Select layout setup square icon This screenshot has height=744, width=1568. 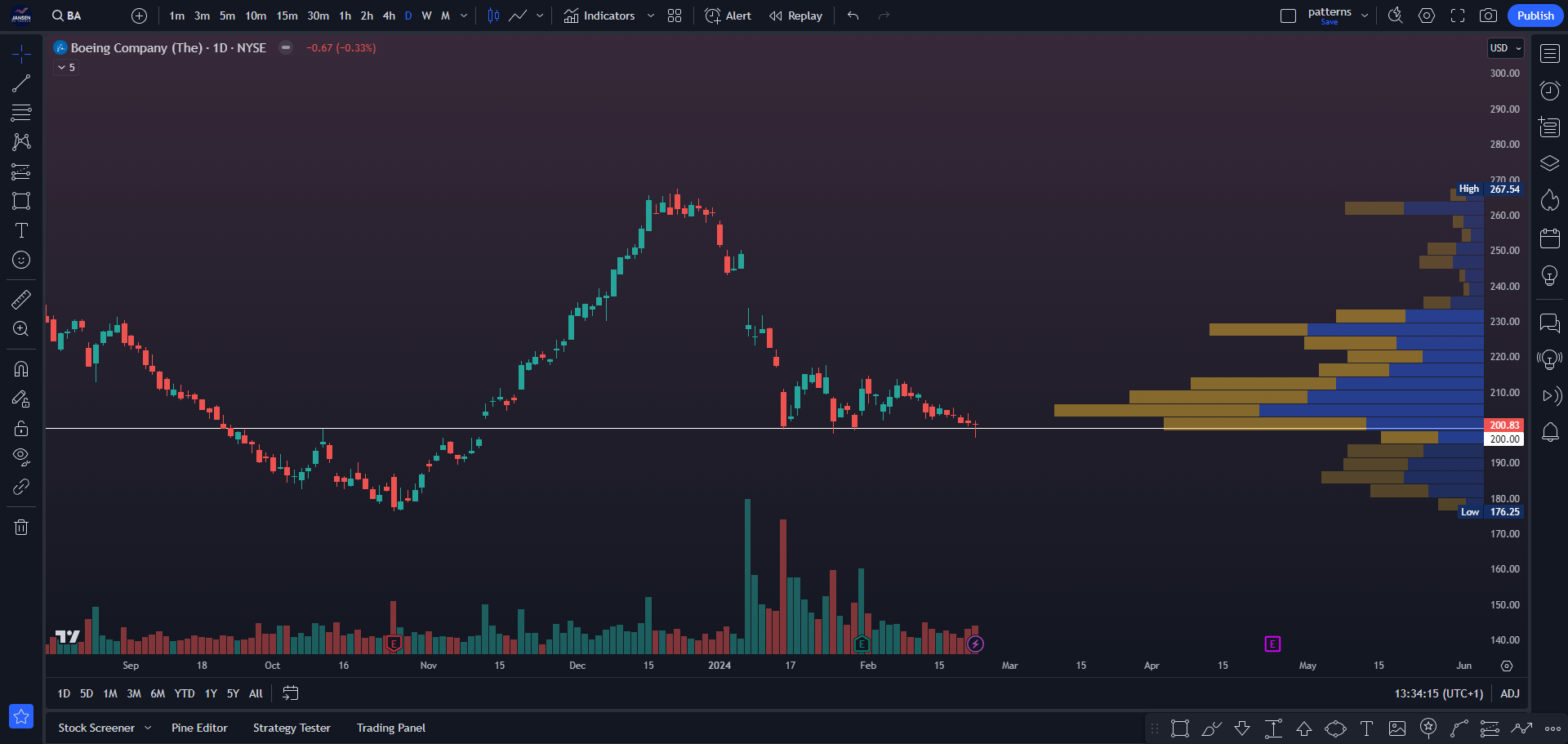[1288, 16]
